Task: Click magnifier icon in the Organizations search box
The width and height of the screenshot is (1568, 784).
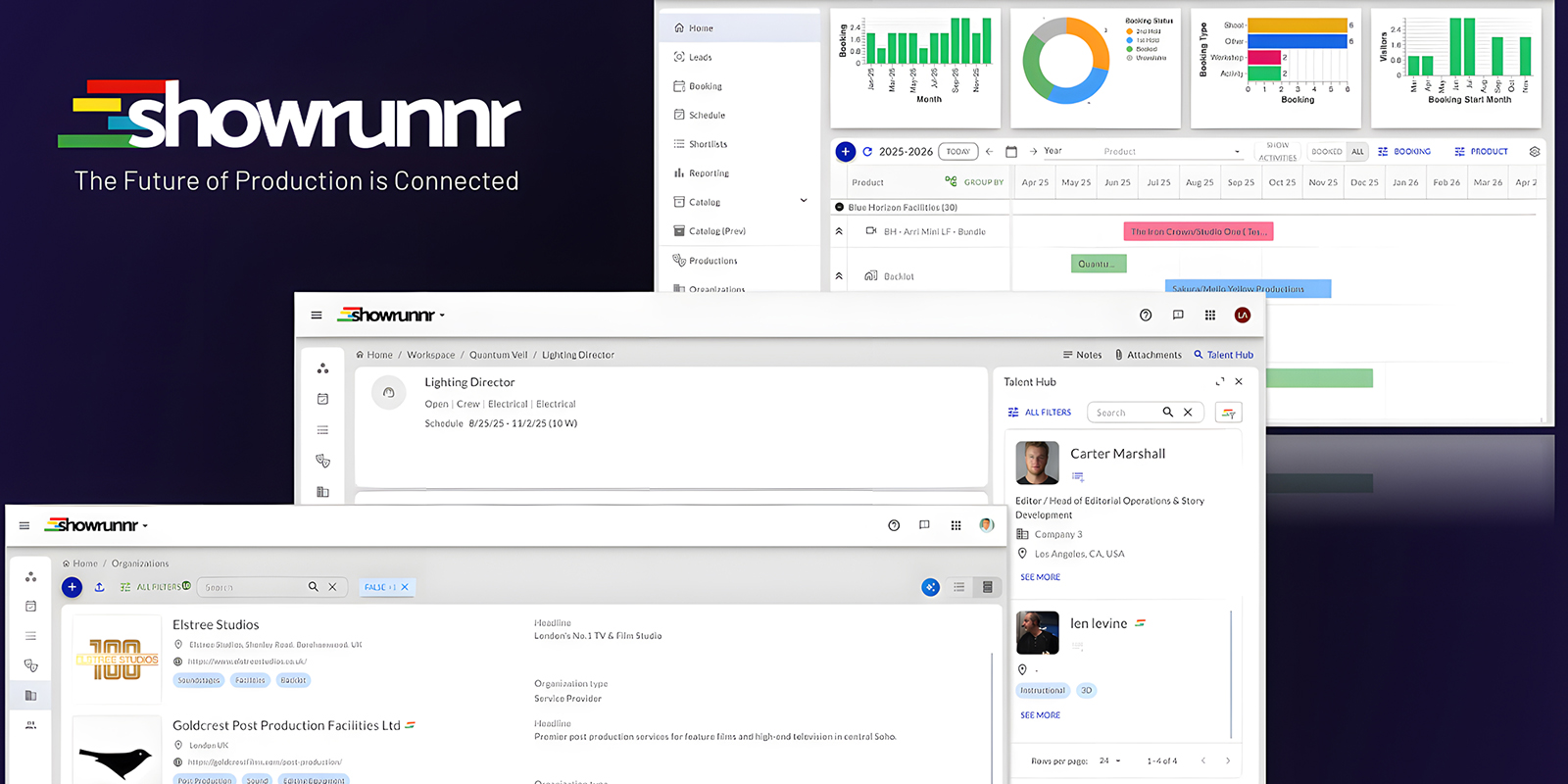Action: (314, 587)
